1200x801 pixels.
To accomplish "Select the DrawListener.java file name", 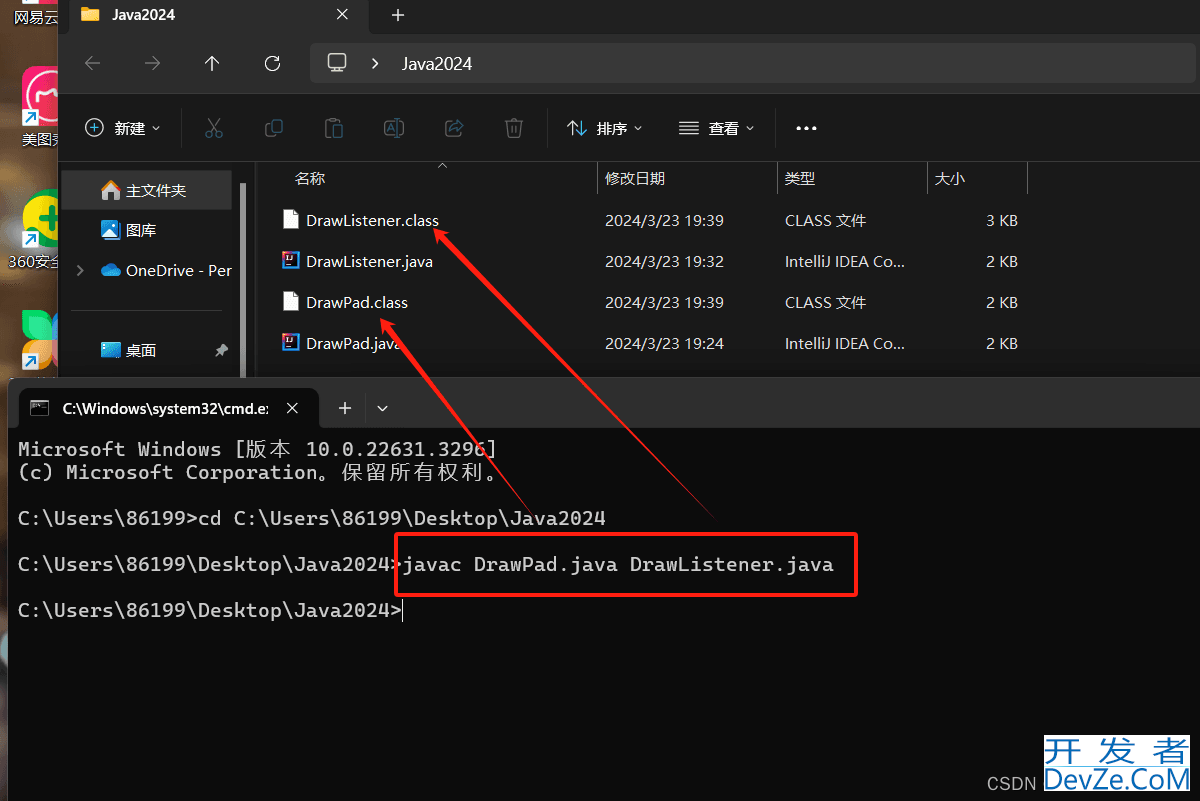I will tap(369, 261).
